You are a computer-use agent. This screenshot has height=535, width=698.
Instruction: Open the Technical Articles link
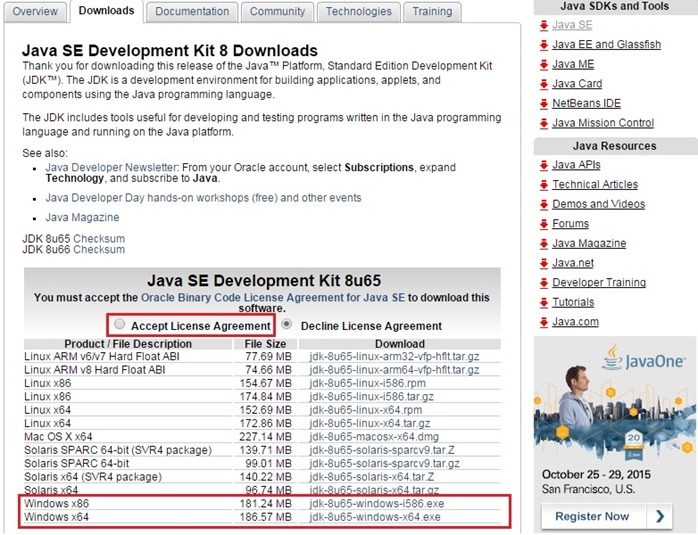click(x=595, y=184)
